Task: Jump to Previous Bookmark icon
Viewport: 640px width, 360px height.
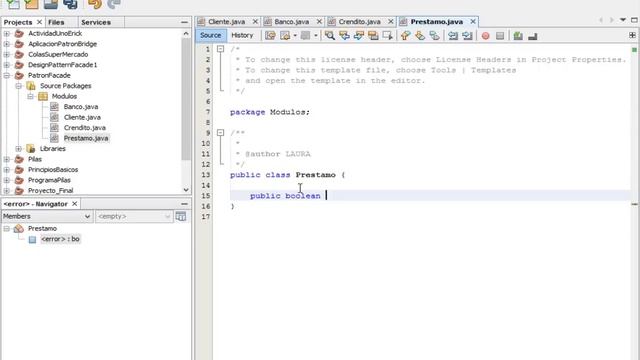Action: click(x=405, y=36)
